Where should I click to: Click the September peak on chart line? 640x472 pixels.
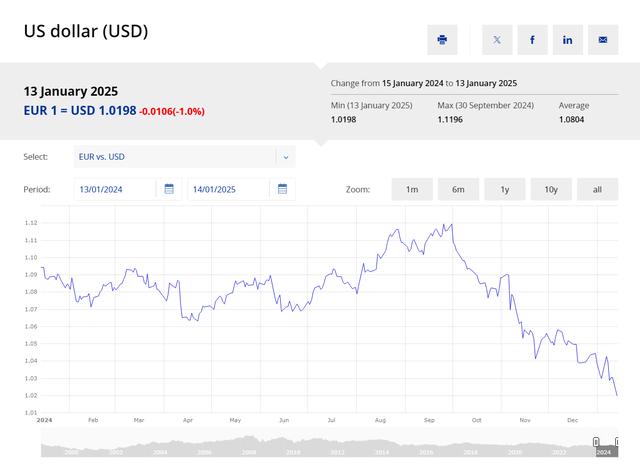[x=450, y=224]
